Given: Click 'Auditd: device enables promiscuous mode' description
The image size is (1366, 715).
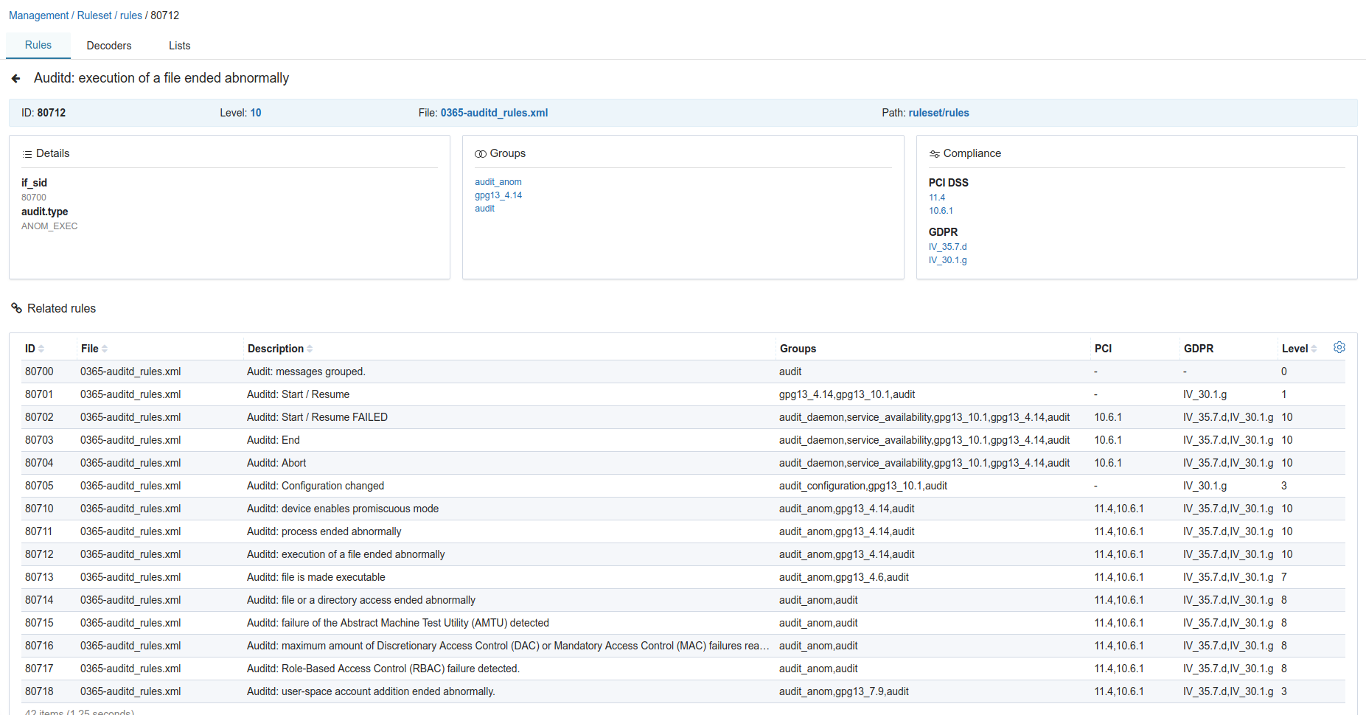Looking at the screenshot, I should coord(343,509).
